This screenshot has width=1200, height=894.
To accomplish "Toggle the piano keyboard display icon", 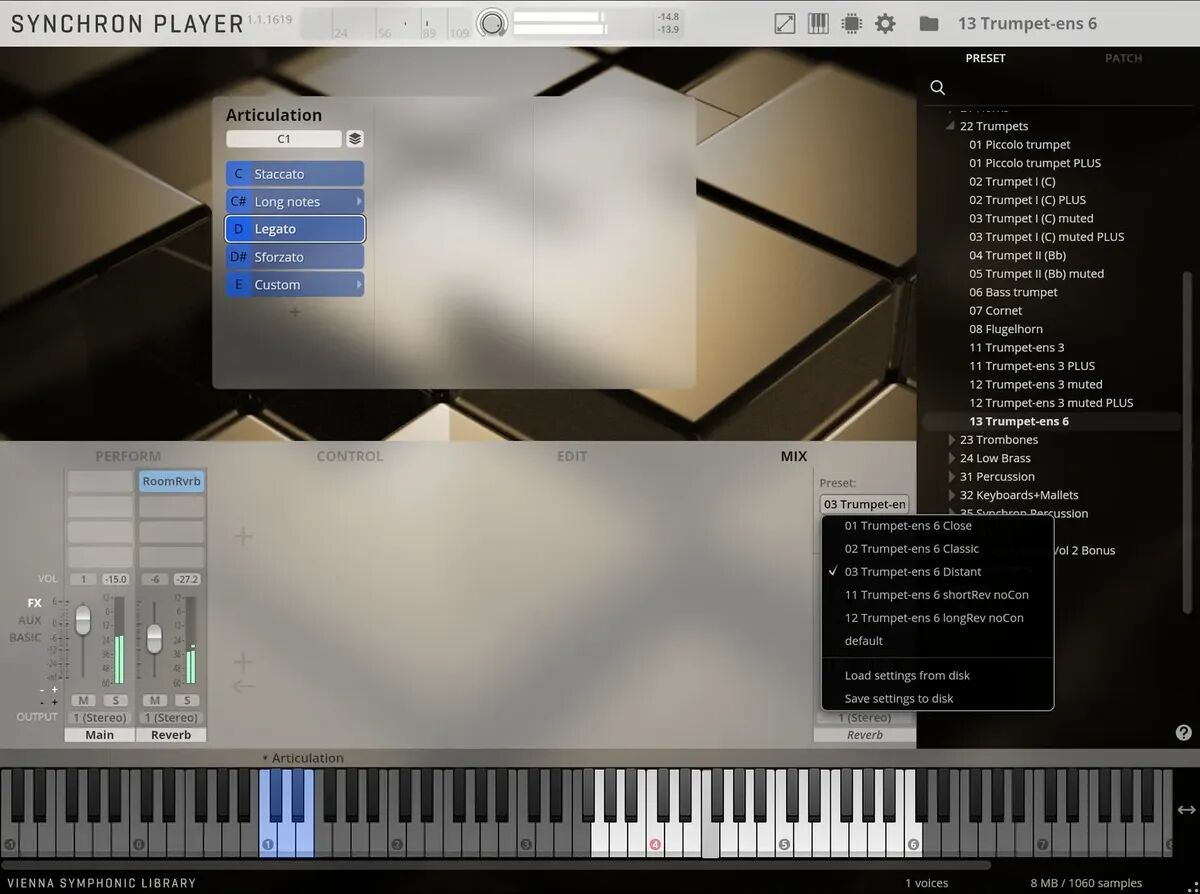I will pyautogui.click(x=818, y=23).
